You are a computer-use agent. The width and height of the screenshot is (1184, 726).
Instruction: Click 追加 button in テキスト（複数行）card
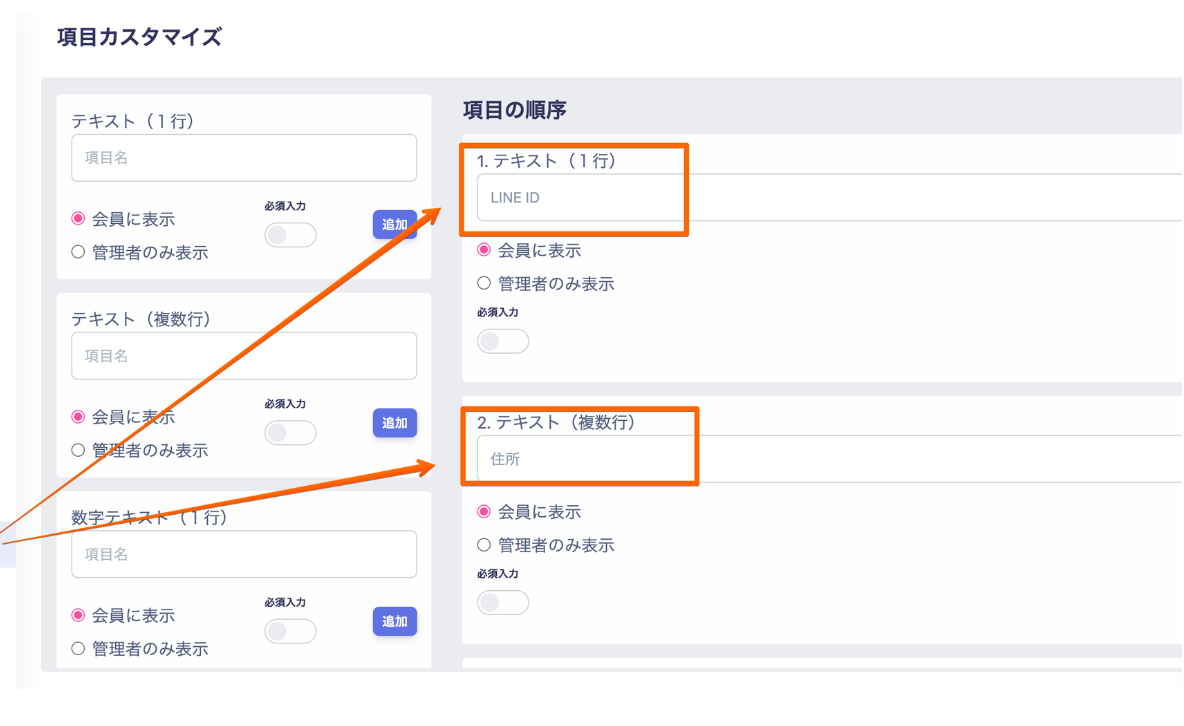395,423
